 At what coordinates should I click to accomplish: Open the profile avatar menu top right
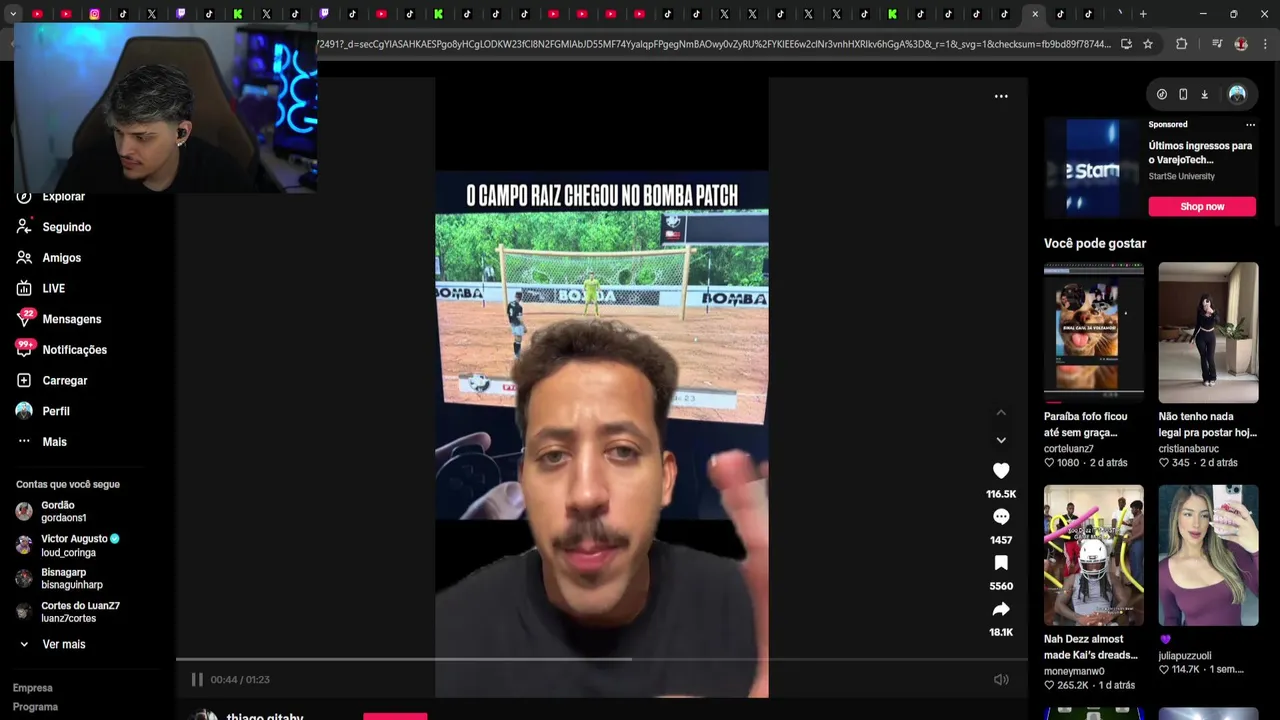coord(1237,94)
